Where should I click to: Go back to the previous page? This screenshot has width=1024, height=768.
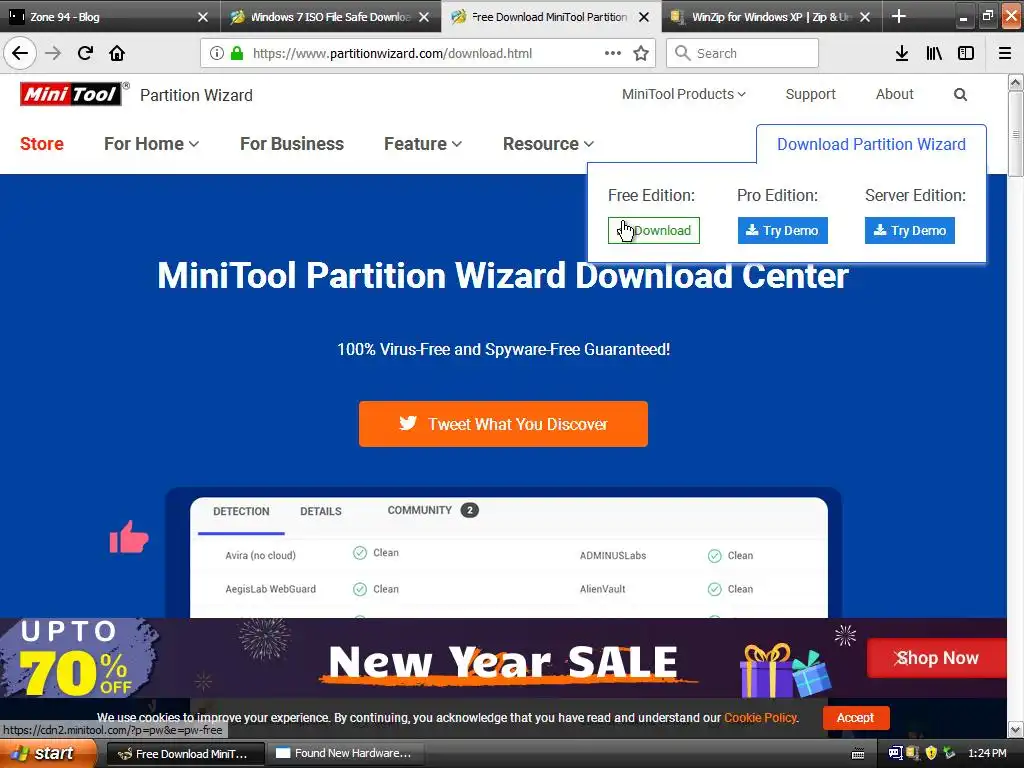pyautogui.click(x=20, y=53)
